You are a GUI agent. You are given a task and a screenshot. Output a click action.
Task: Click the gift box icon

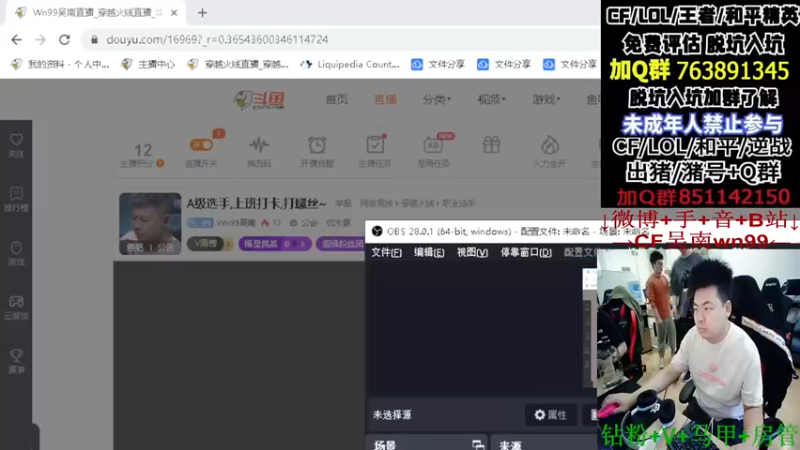(x=491, y=145)
